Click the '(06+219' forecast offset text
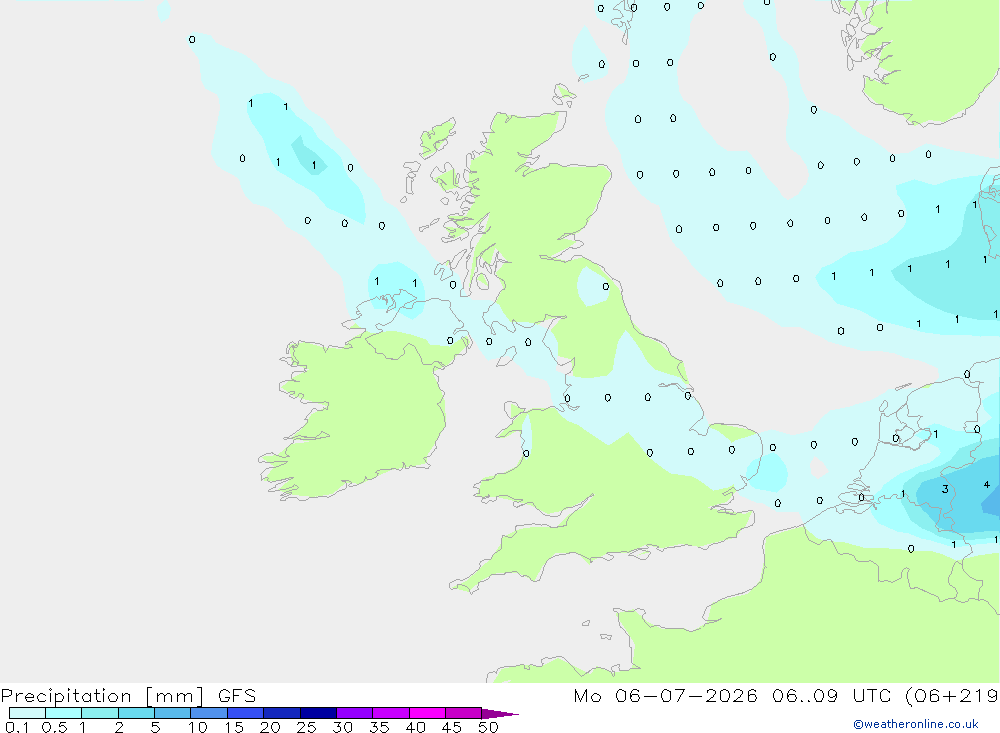The width and height of the screenshot is (1000, 733). (952, 696)
